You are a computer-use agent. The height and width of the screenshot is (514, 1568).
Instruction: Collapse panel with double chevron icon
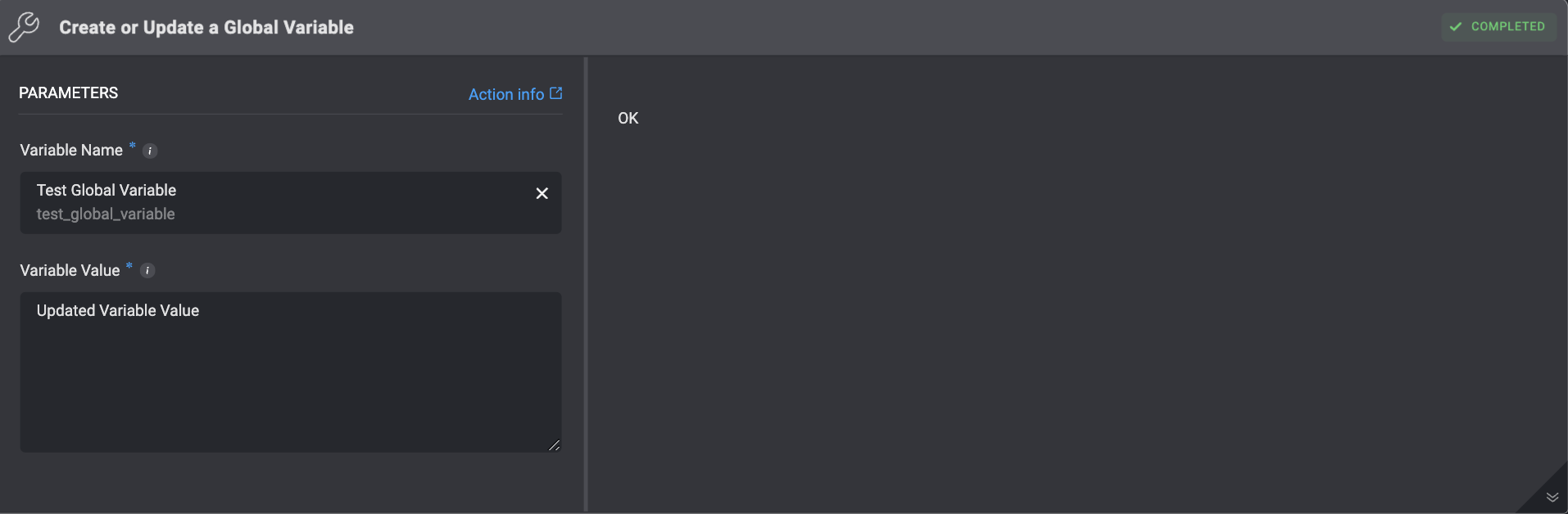pos(1552,497)
